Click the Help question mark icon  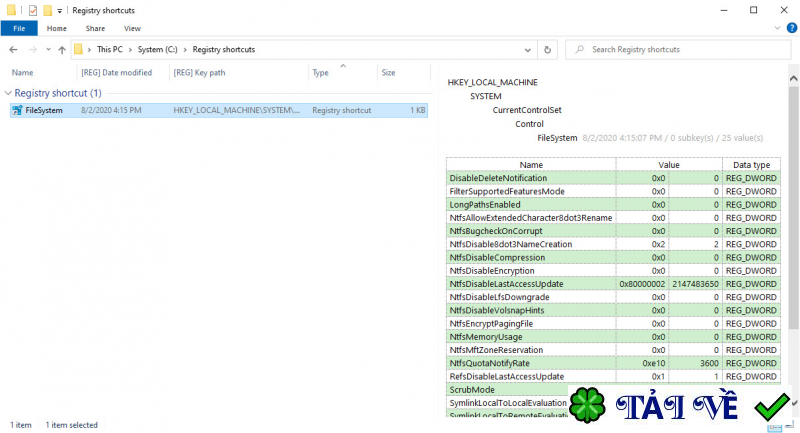[789, 29]
